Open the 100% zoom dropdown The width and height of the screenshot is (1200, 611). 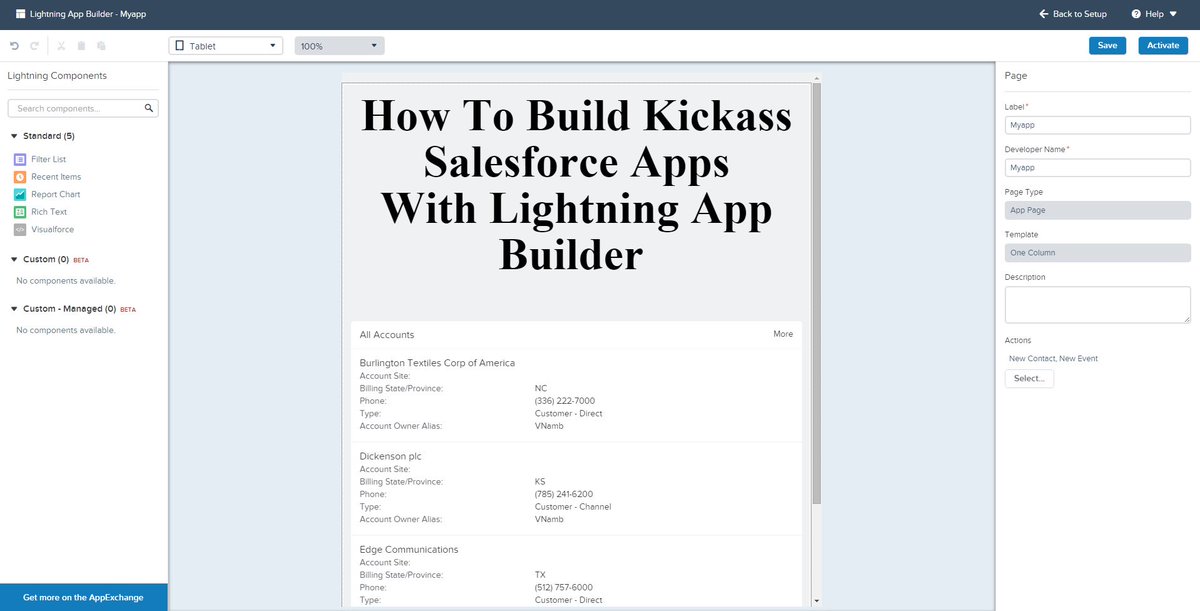coord(339,46)
